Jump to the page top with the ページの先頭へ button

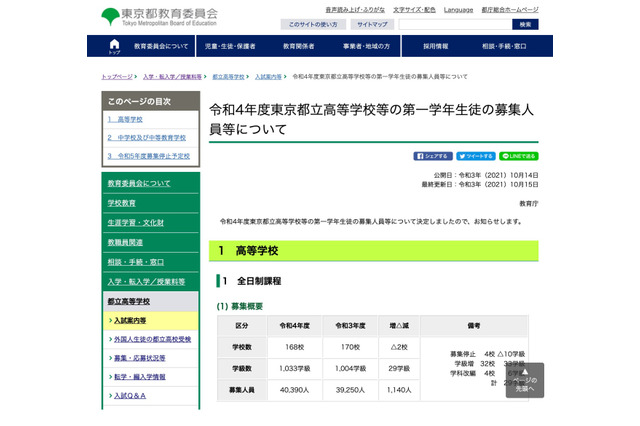tap(525, 380)
